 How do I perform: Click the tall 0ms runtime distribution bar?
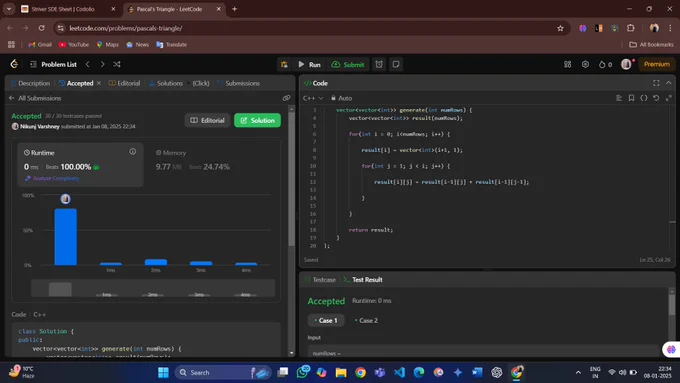65,237
